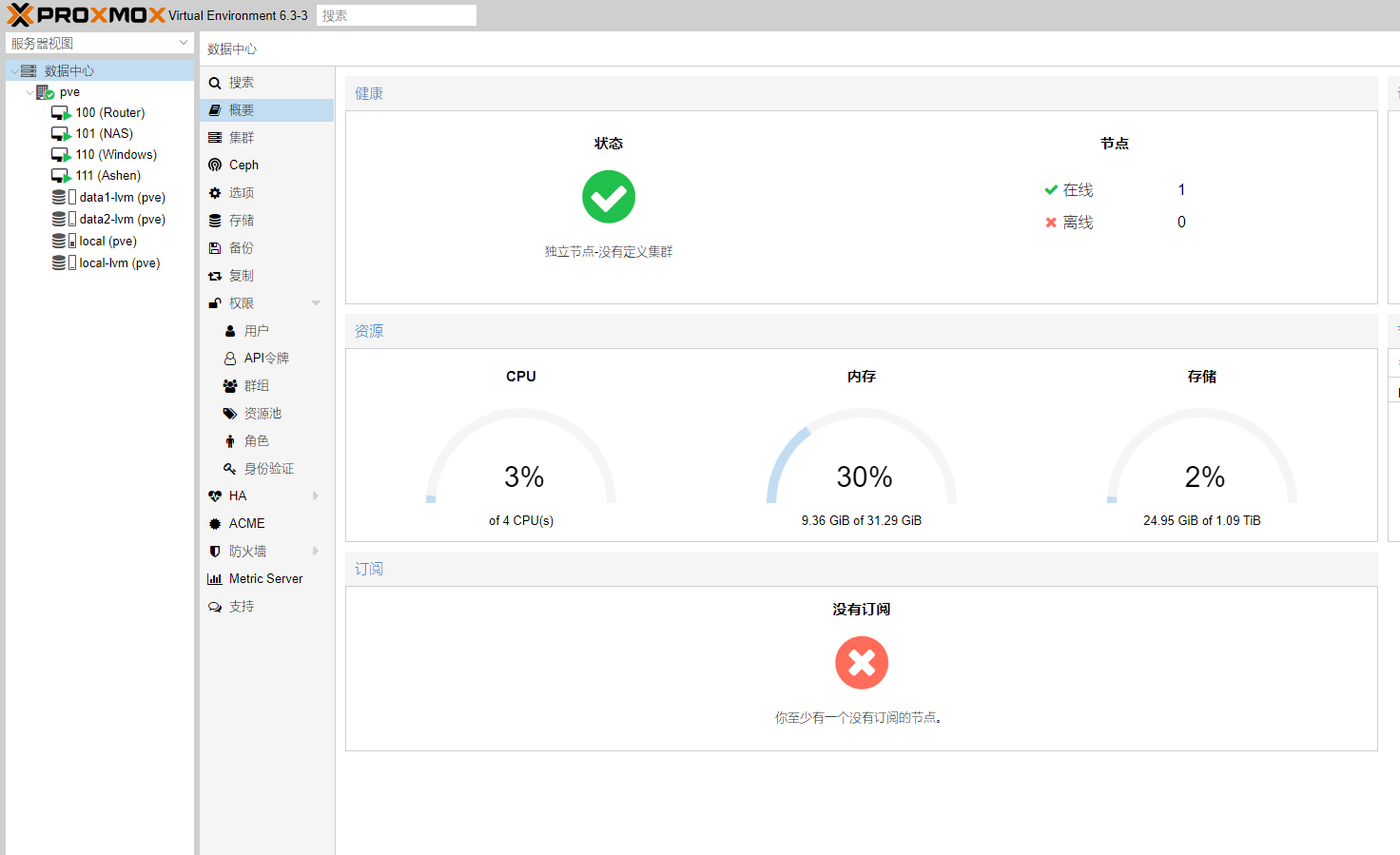Click the 支持 support chat icon

(215, 607)
